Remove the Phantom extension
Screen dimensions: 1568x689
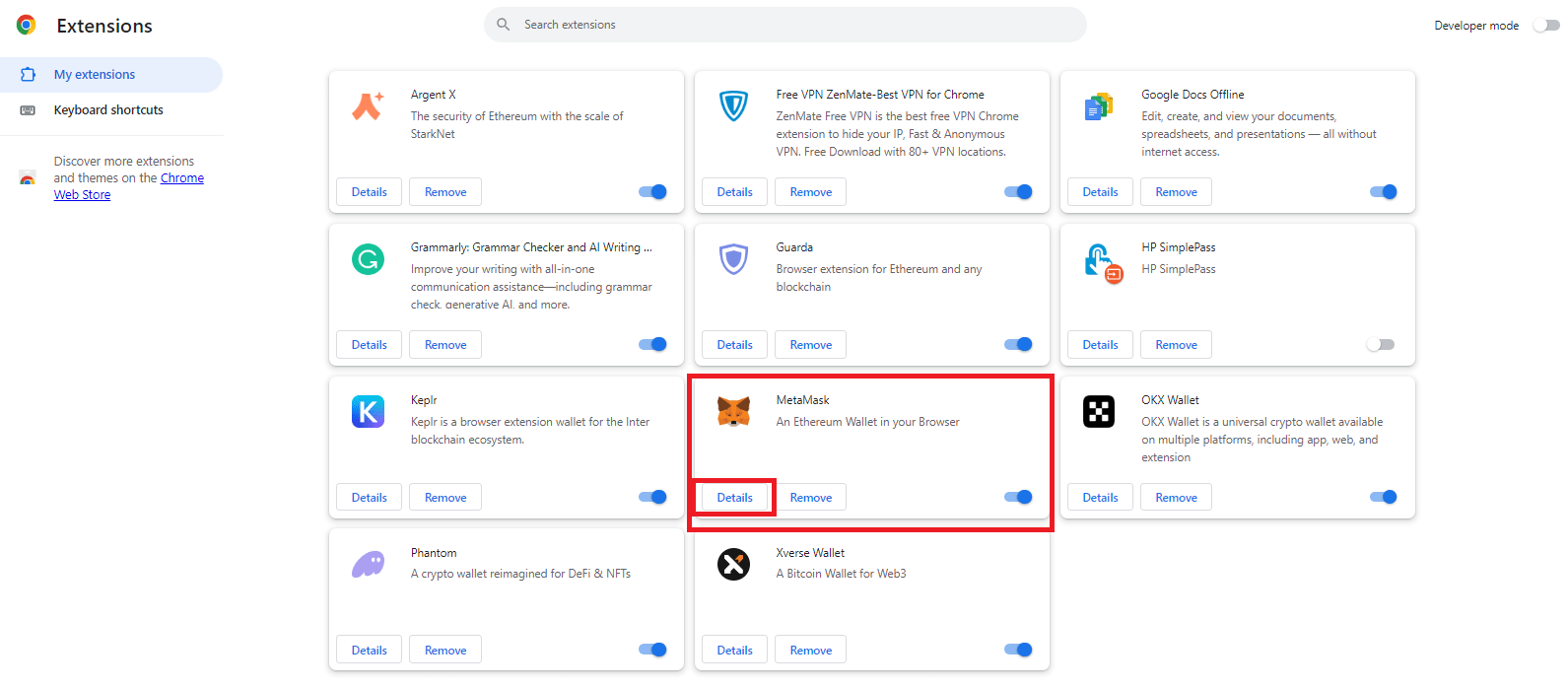445,651
